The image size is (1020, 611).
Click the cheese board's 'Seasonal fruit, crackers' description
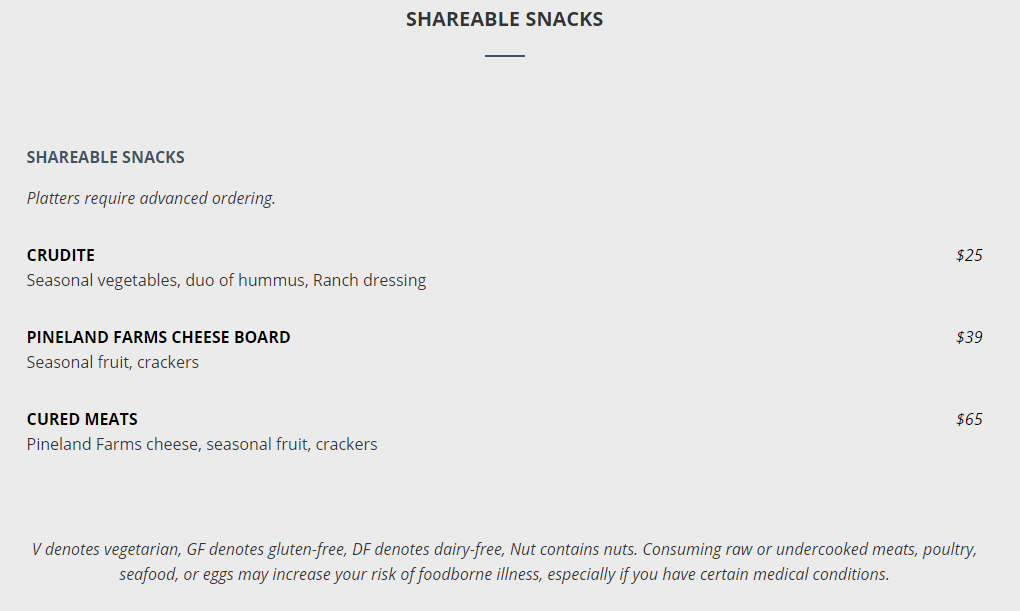(113, 362)
